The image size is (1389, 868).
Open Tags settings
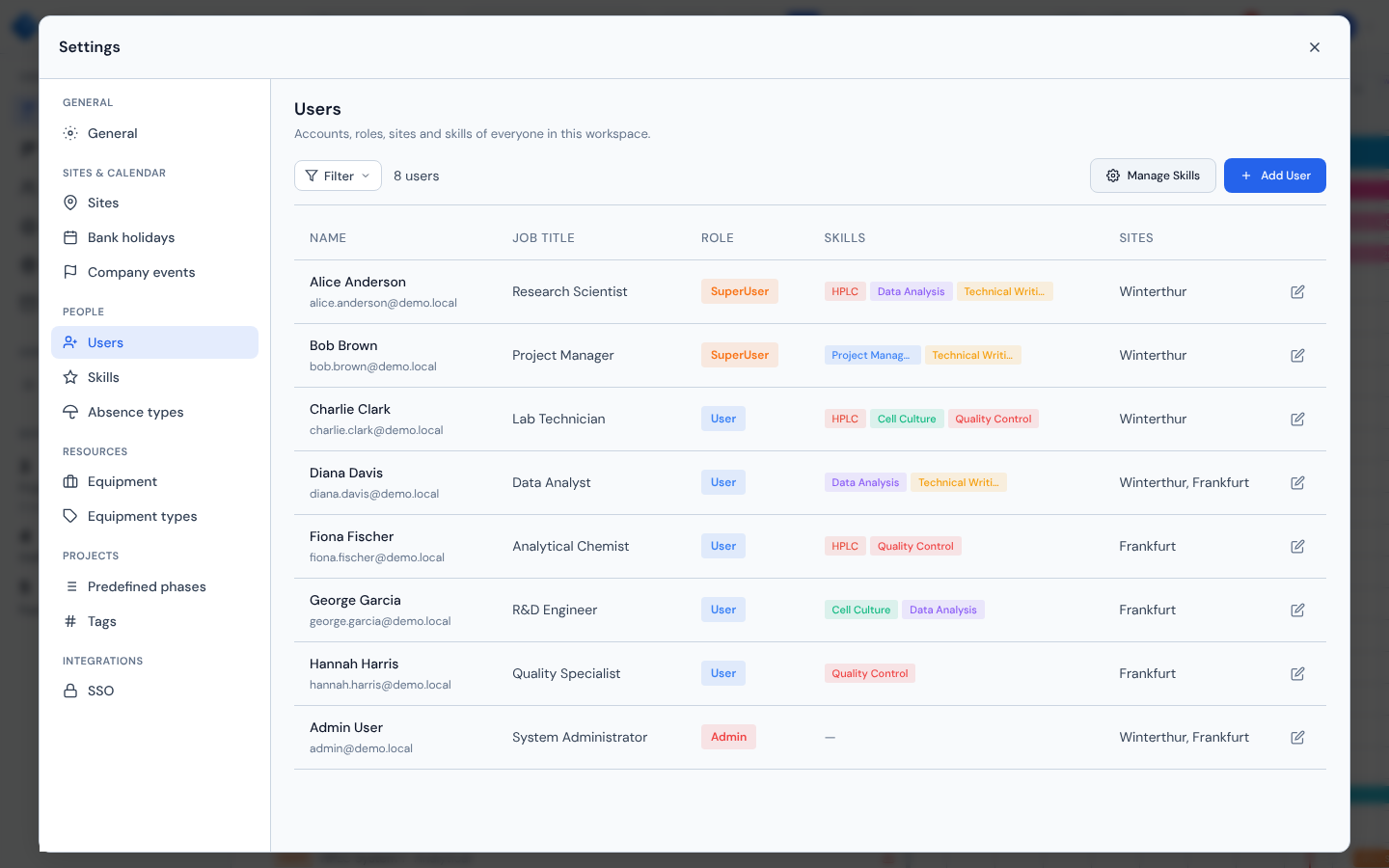(x=154, y=621)
